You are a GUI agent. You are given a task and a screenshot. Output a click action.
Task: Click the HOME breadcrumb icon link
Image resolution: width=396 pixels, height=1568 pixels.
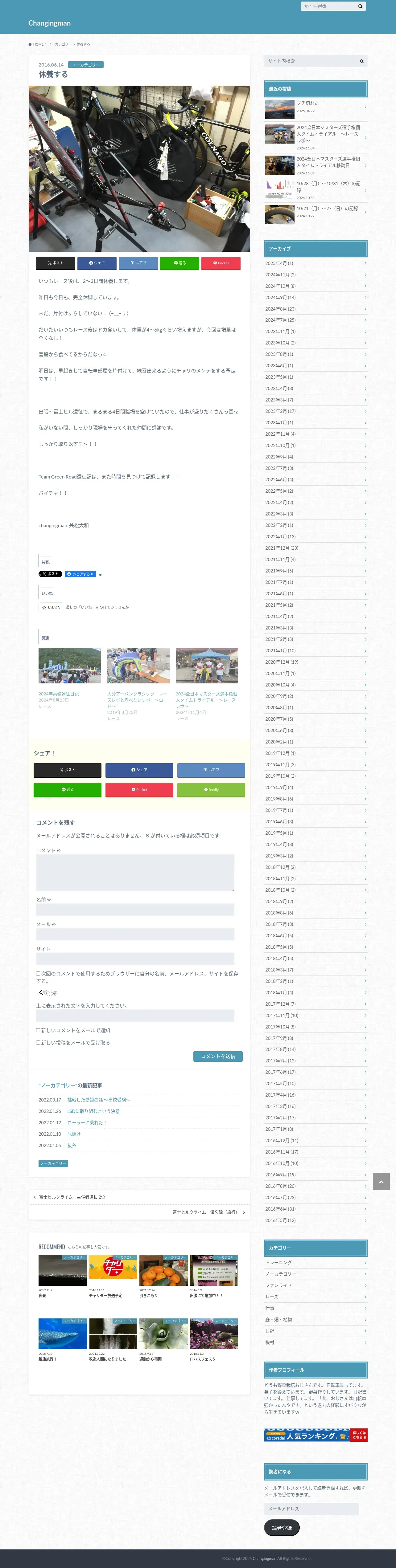36,44
